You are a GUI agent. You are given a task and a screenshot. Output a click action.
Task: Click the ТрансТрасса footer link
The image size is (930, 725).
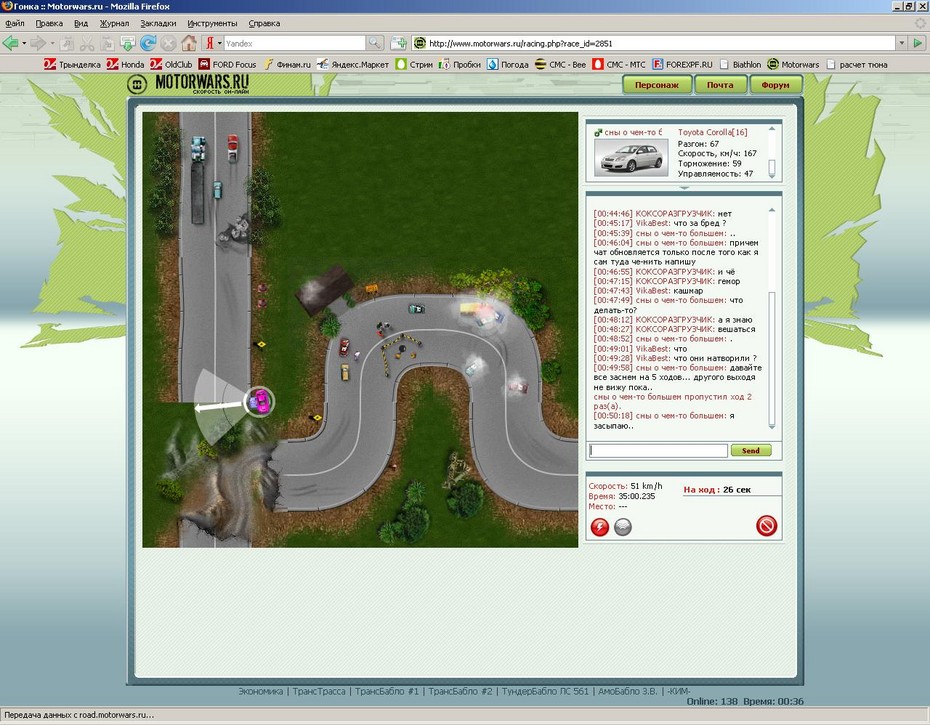pyautogui.click(x=319, y=691)
